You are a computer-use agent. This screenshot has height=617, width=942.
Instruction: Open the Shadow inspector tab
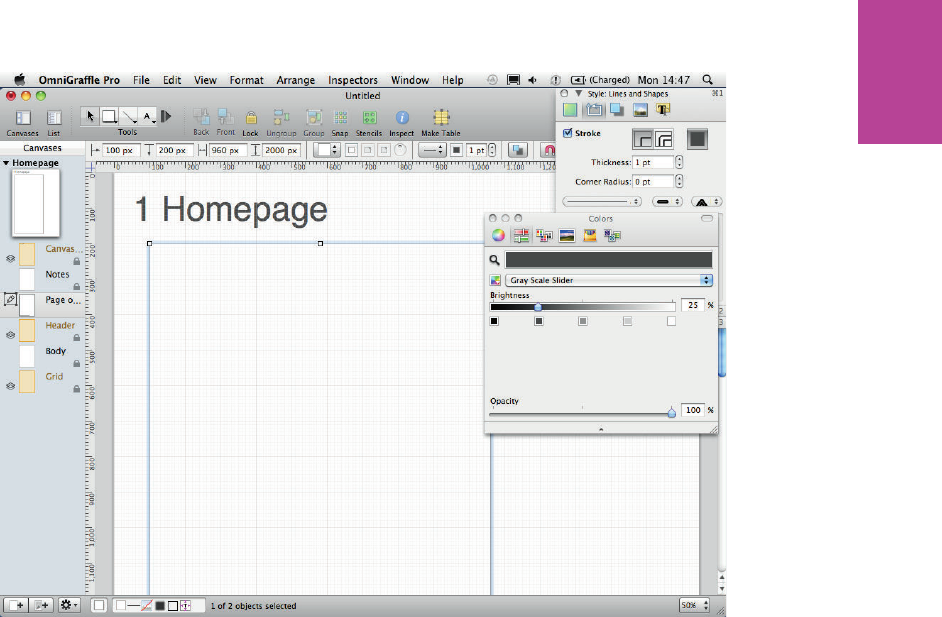616,109
